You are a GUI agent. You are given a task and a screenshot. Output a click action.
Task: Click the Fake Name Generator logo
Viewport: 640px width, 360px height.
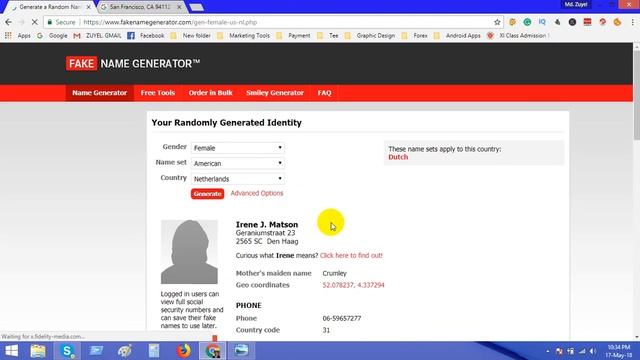133,64
